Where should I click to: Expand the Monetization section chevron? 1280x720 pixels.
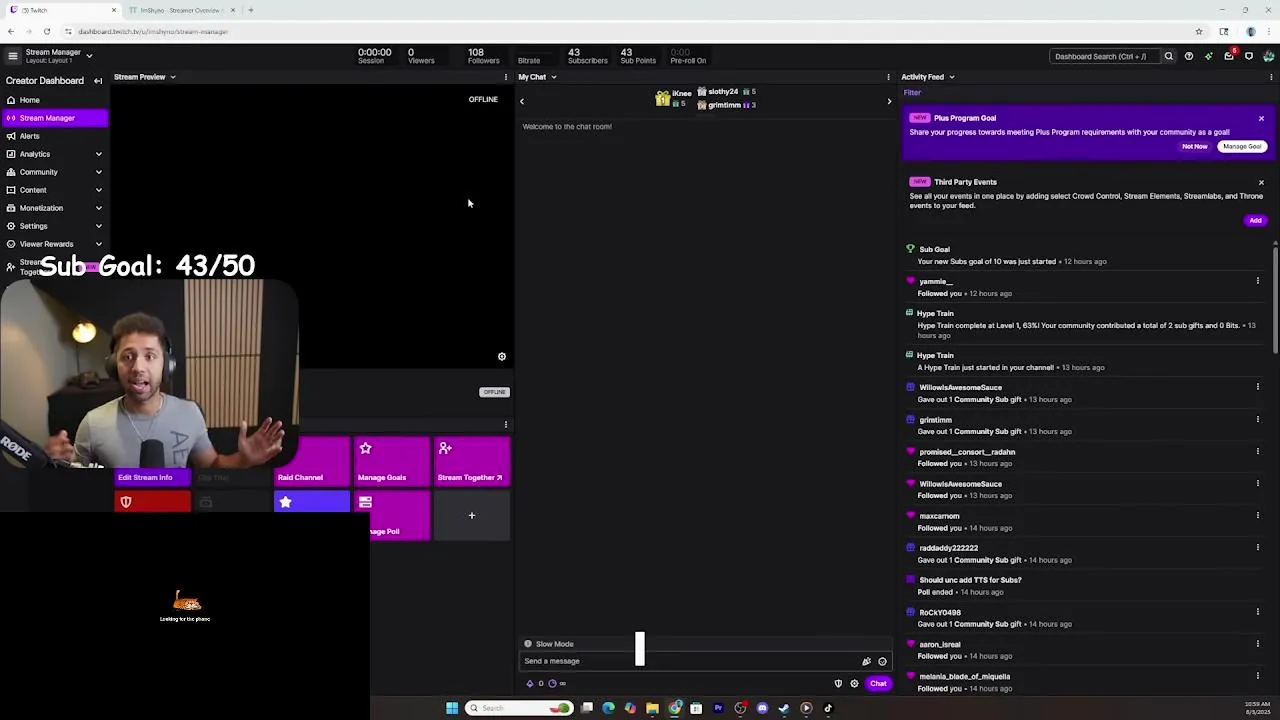tap(98, 208)
